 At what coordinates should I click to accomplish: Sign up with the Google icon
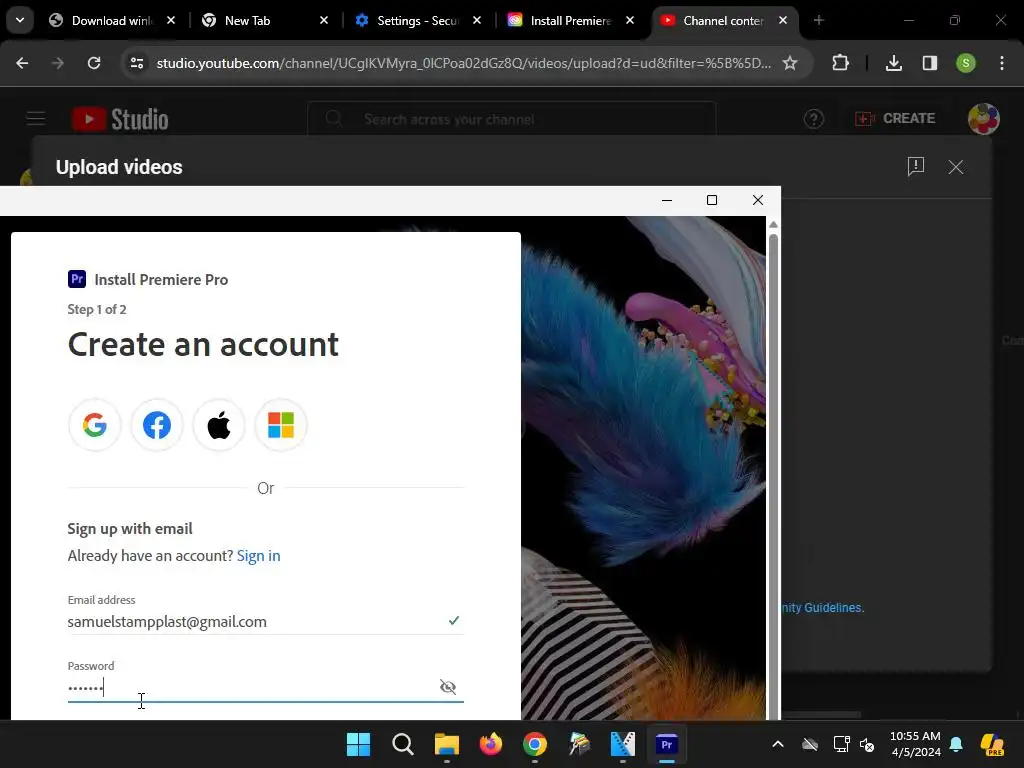95,425
